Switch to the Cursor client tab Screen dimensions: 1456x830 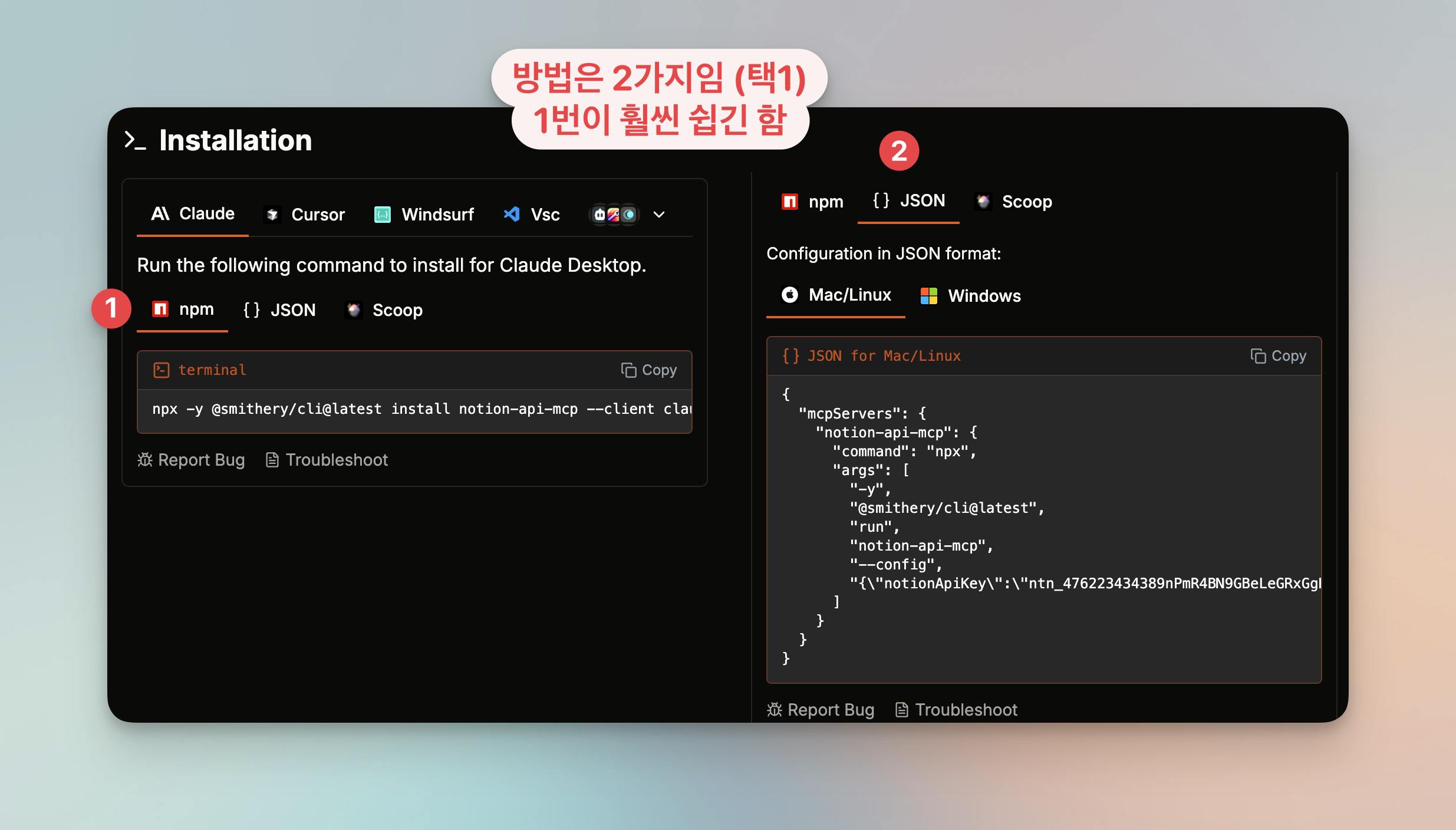[304, 215]
